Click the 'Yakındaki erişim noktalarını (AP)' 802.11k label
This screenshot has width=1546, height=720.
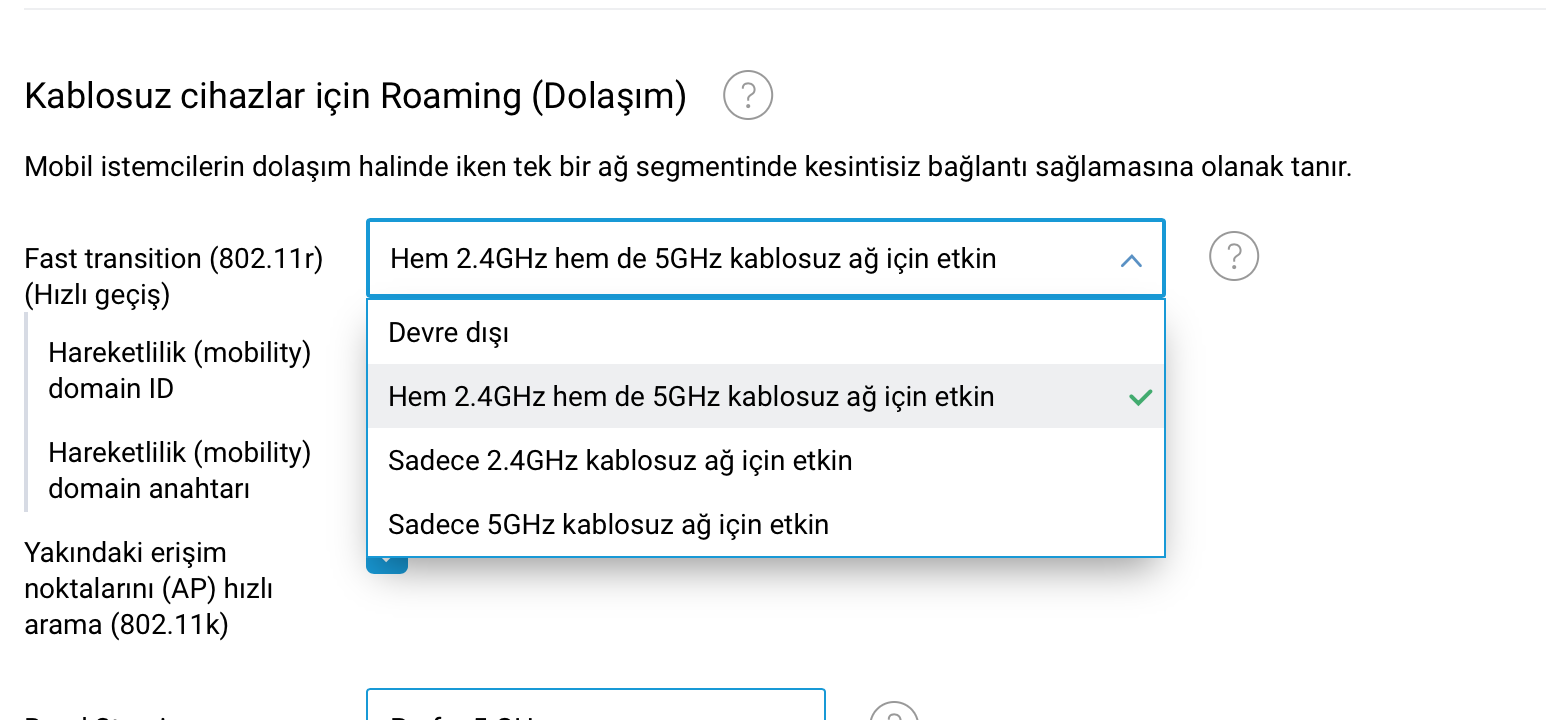[148, 588]
